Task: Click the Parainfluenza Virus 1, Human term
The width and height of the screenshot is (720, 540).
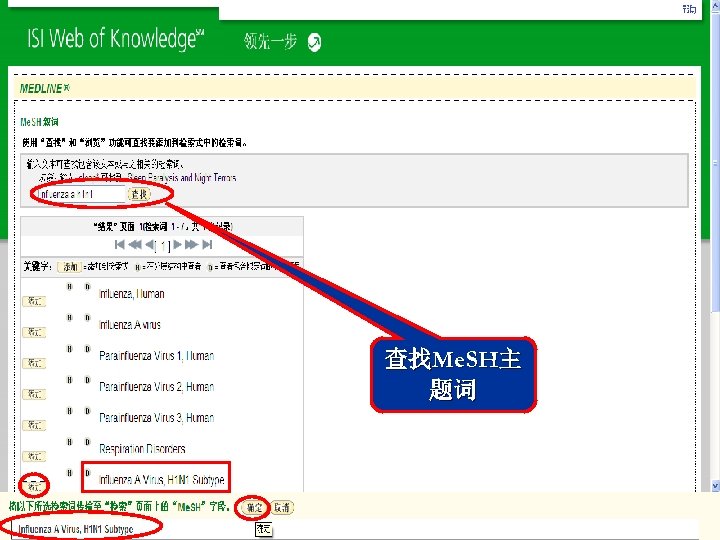Action: [157, 356]
